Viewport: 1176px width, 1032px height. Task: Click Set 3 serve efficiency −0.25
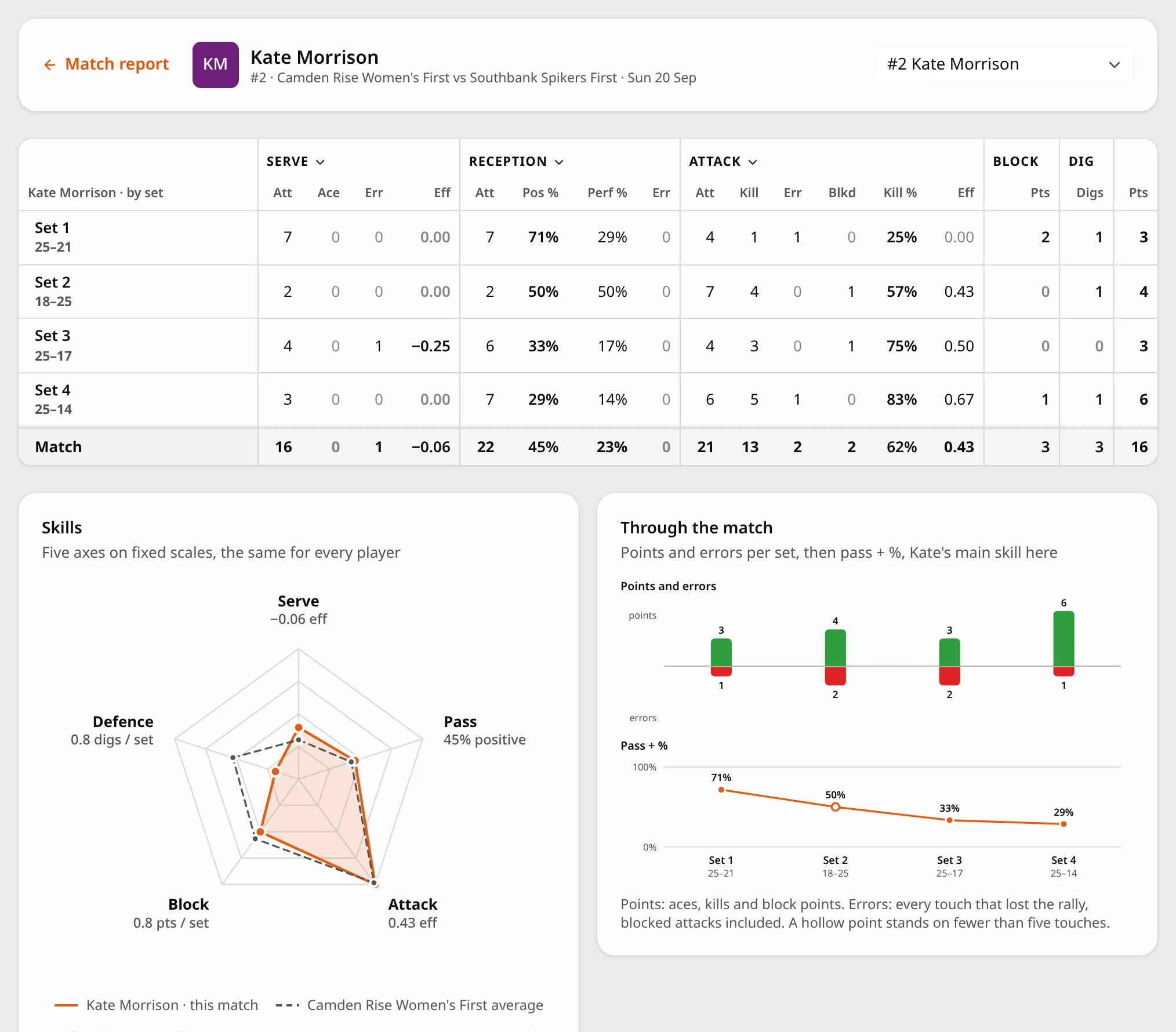click(x=431, y=346)
